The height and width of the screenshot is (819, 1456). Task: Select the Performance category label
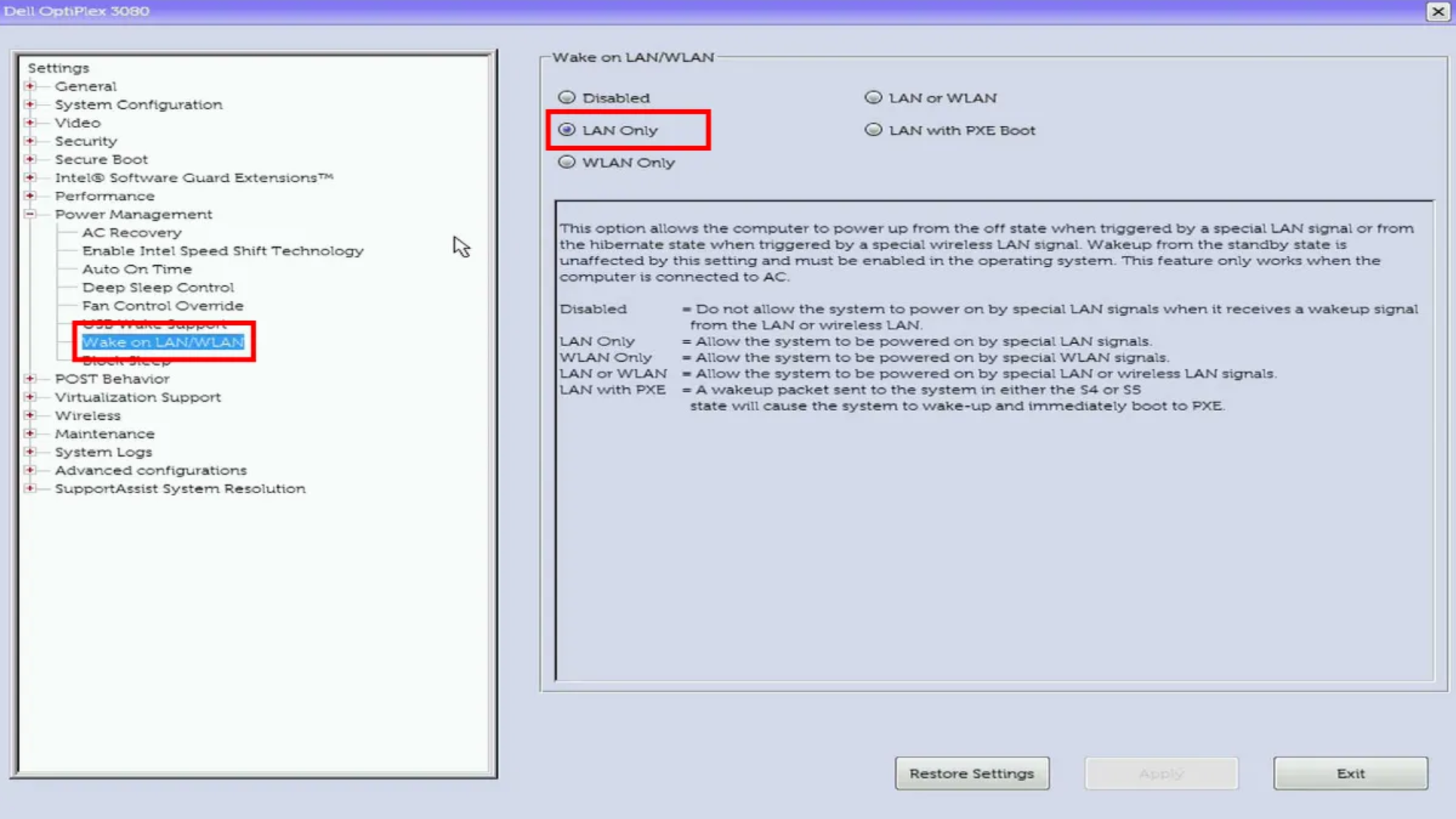tap(104, 196)
